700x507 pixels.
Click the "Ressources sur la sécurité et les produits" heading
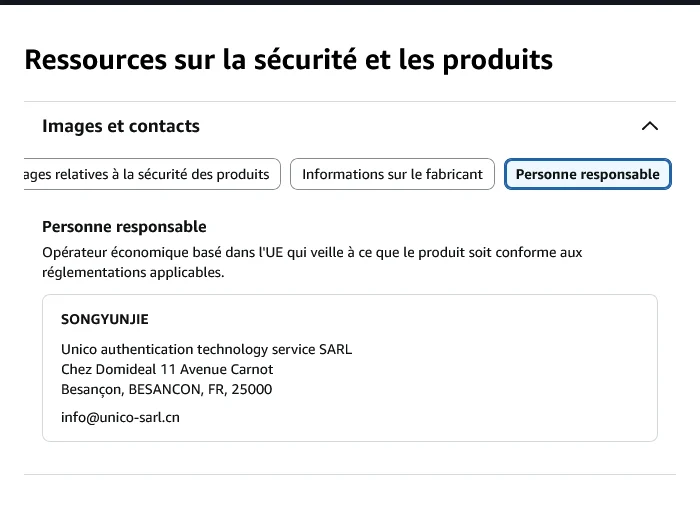click(x=288, y=60)
